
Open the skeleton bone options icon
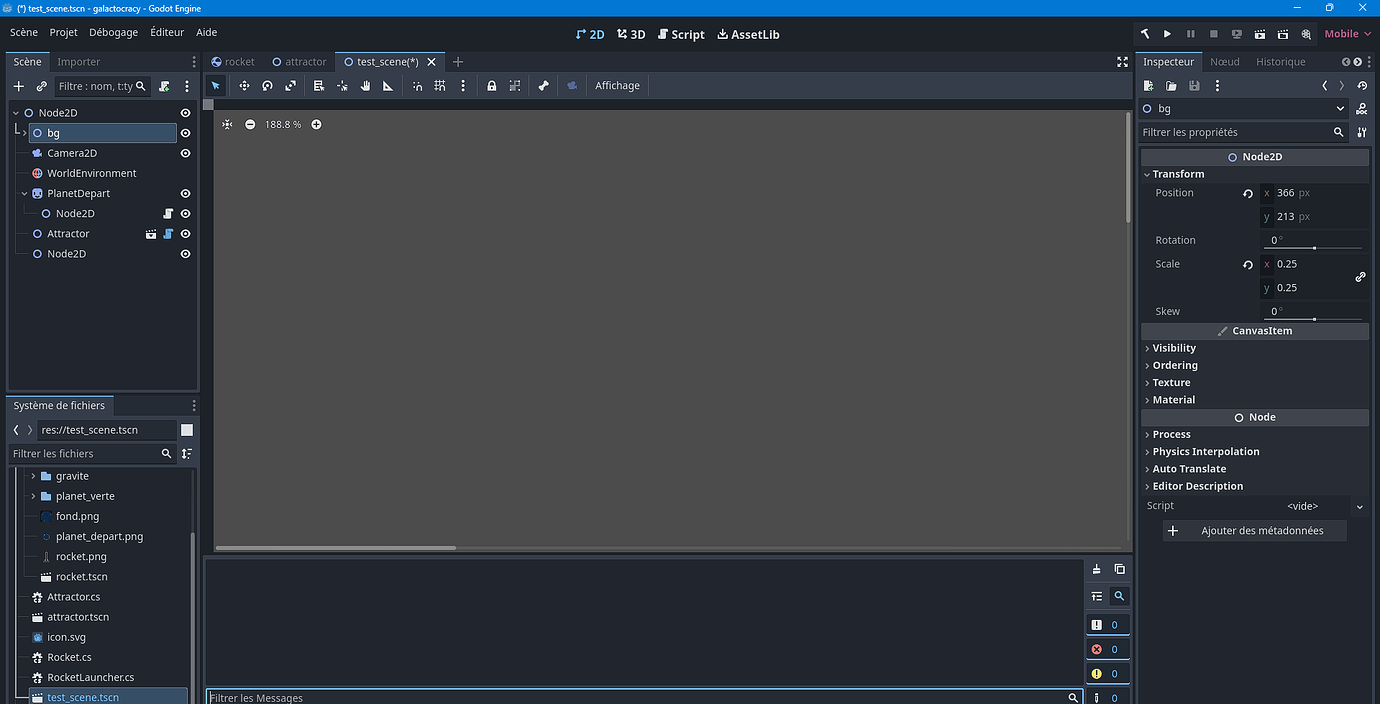coord(543,86)
